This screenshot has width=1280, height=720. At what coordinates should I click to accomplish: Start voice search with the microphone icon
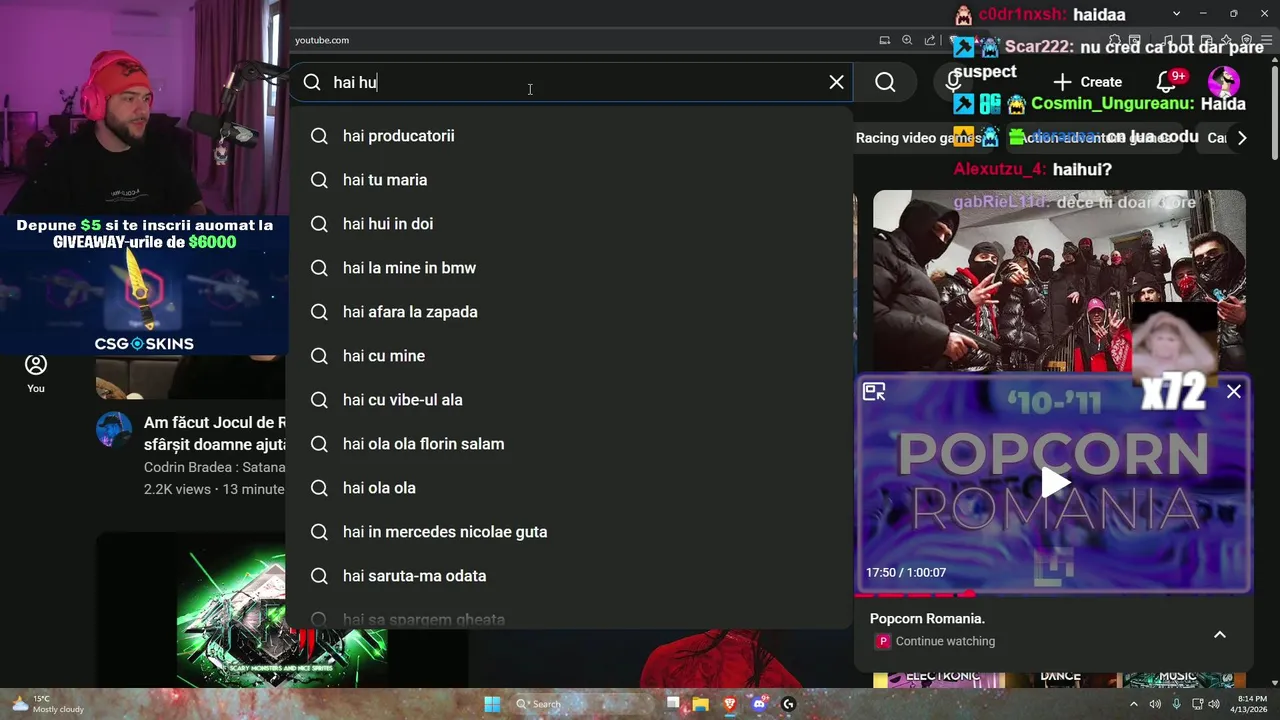coord(952,82)
